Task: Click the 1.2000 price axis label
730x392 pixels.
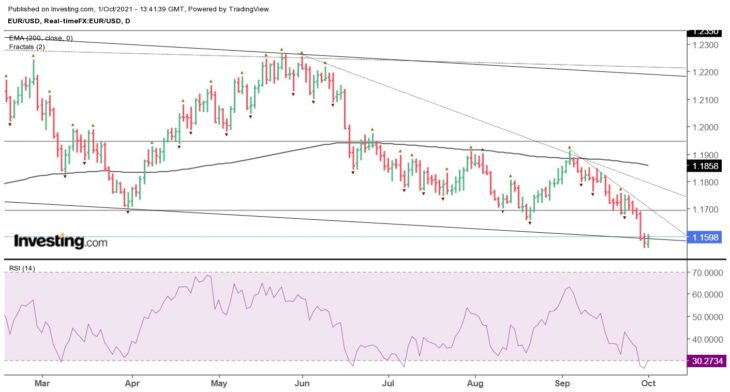Action: [705, 127]
